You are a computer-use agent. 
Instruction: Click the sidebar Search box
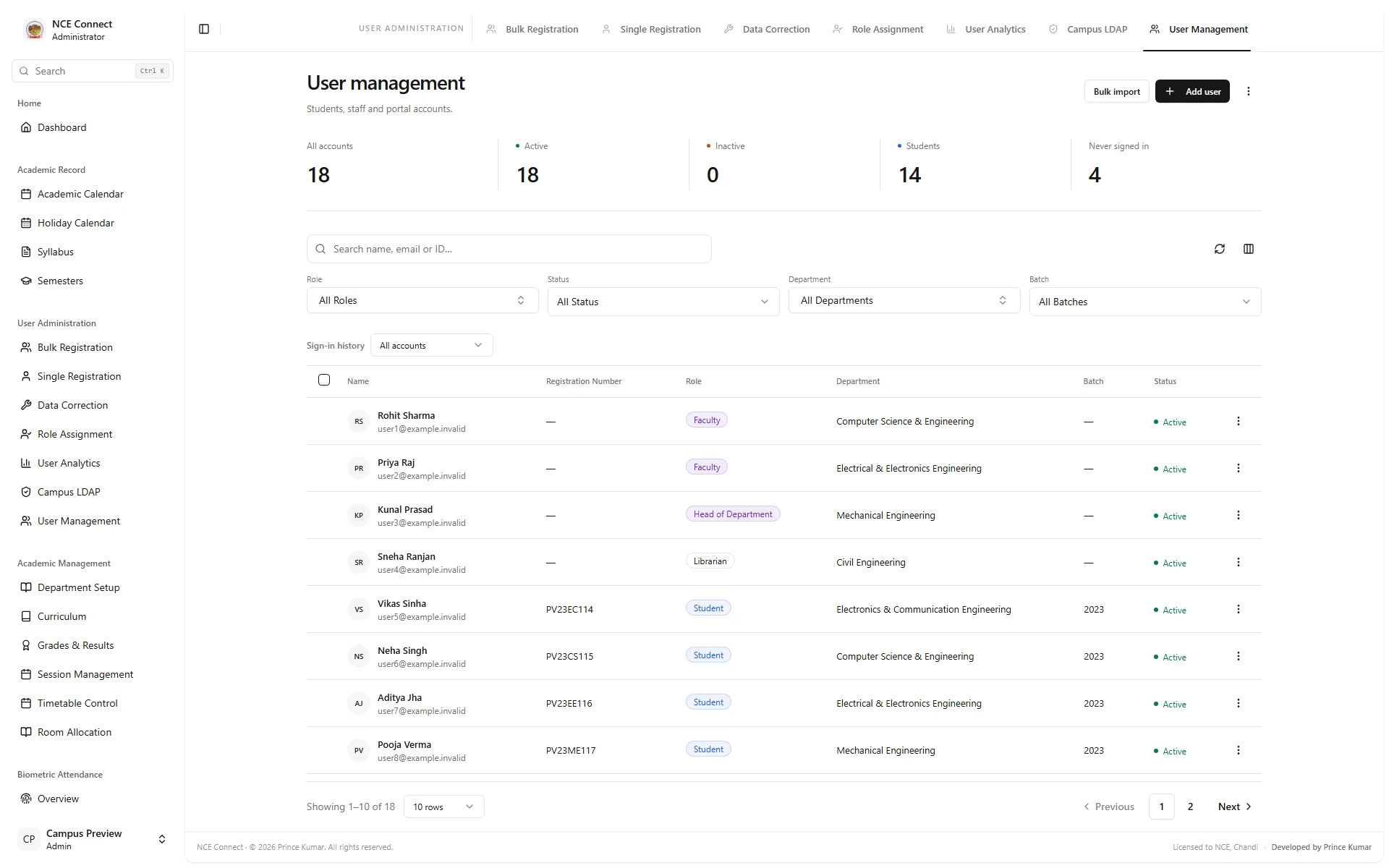pyautogui.click(x=93, y=71)
